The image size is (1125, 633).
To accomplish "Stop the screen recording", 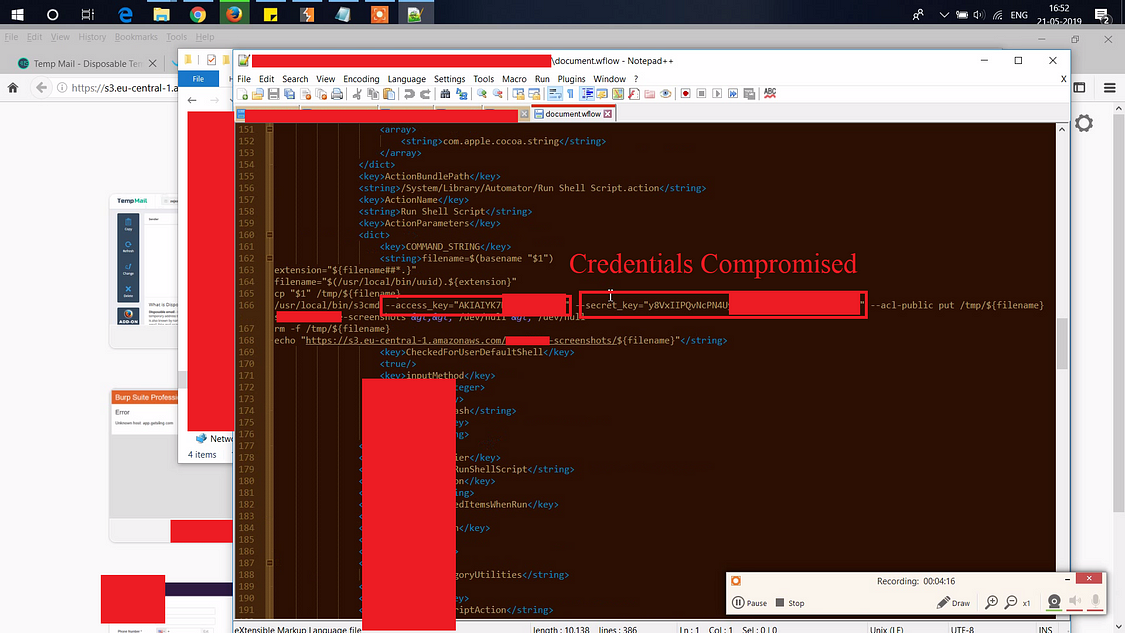I will (789, 603).
